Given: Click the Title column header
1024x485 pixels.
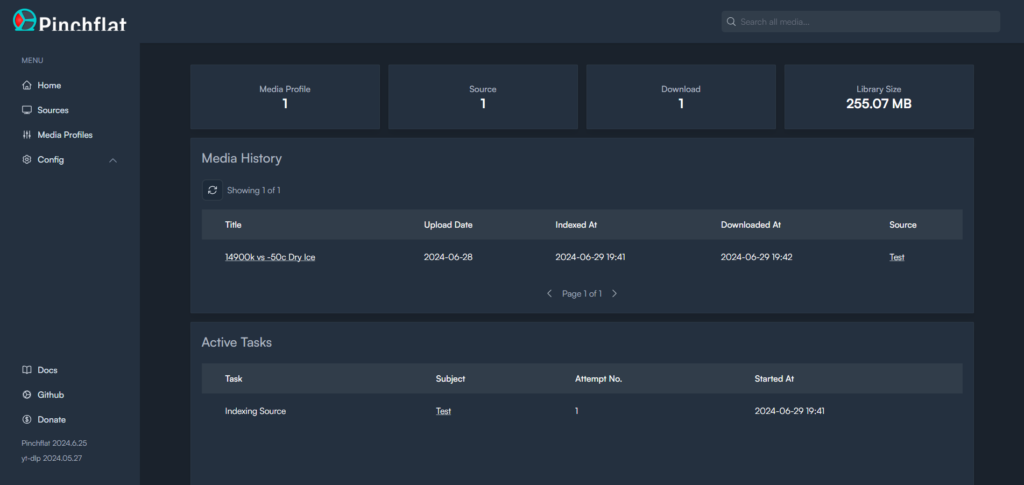Looking at the screenshot, I should pos(233,225).
